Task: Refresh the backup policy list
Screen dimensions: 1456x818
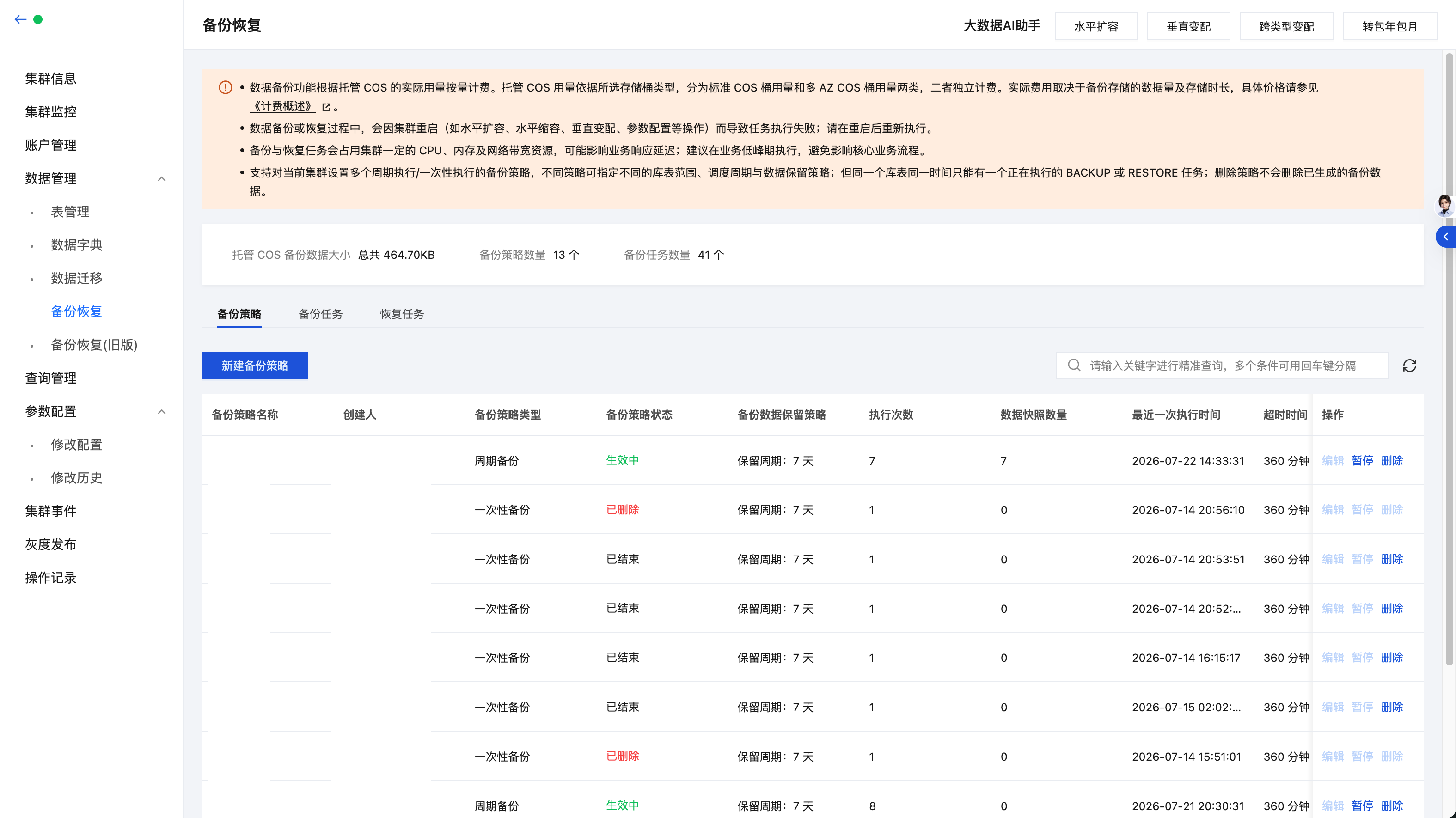Action: (1409, 366)
